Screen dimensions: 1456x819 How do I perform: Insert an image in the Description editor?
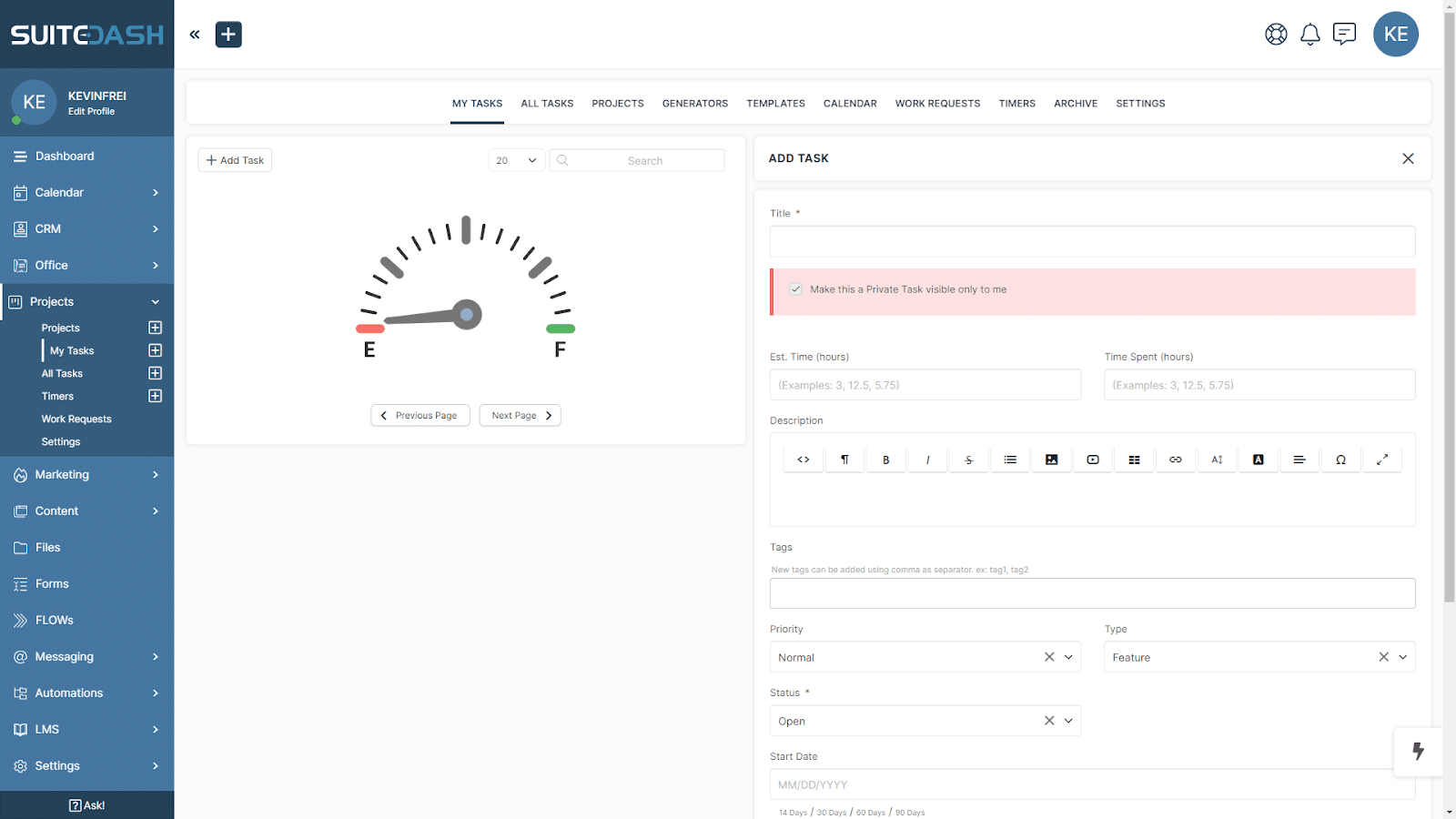tap(1051, 459)
